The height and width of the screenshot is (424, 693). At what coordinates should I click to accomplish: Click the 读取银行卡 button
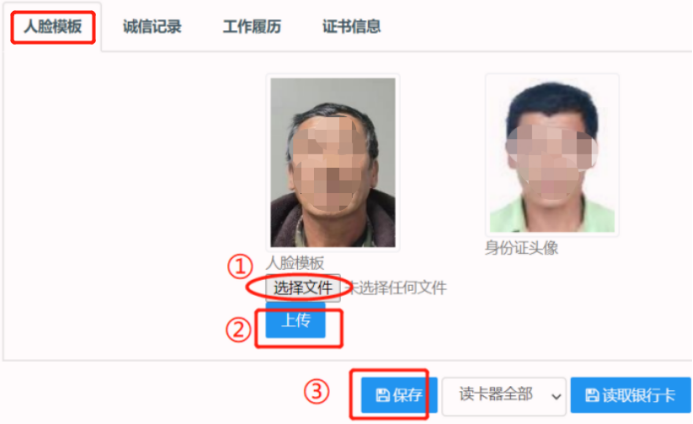tap(631, 395)
